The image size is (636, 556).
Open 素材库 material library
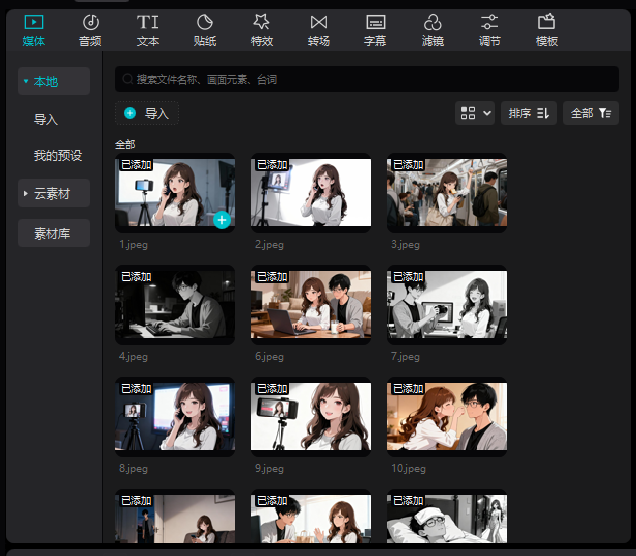click(x=54, y=233)
